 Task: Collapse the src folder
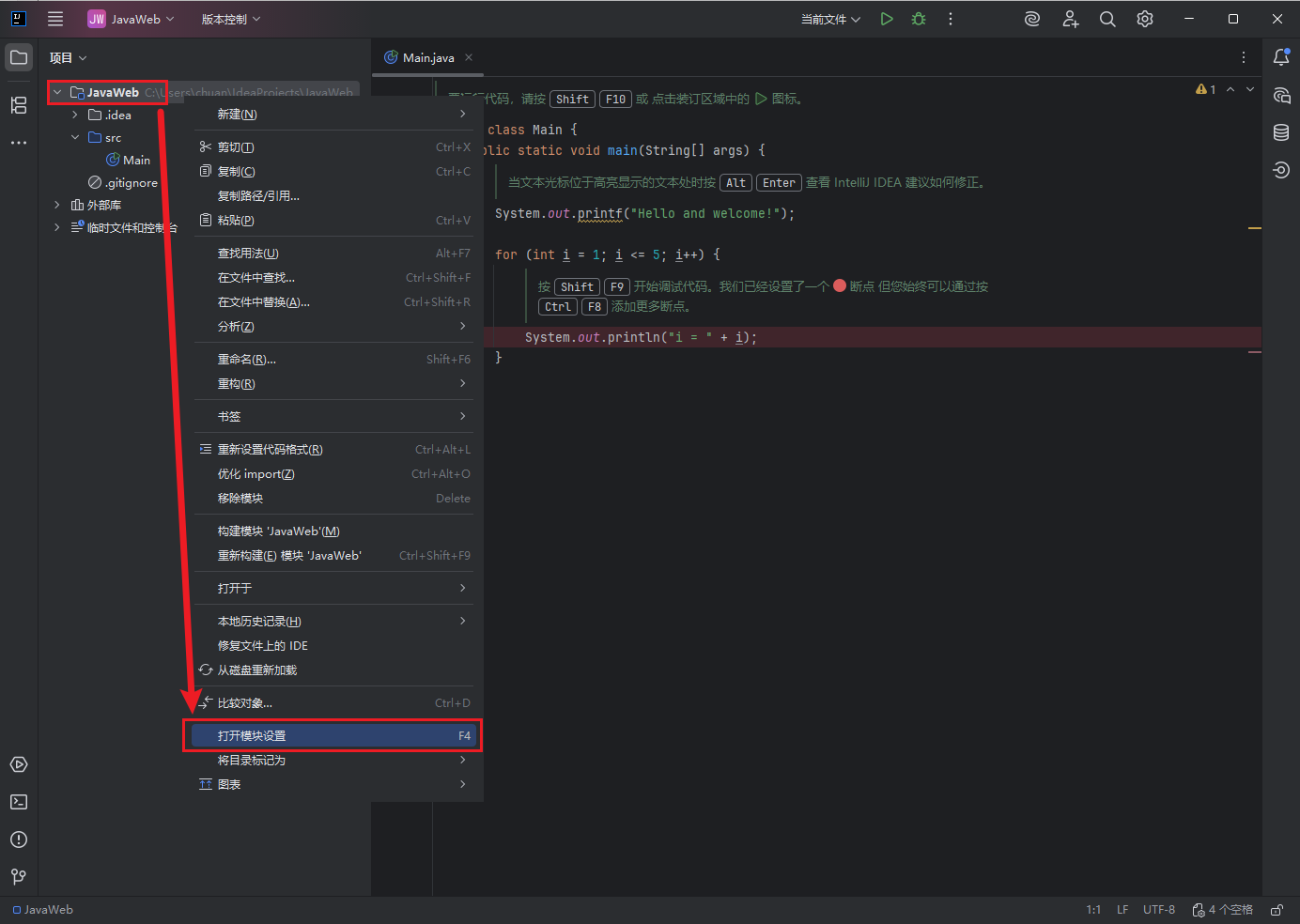click(75, 137)
